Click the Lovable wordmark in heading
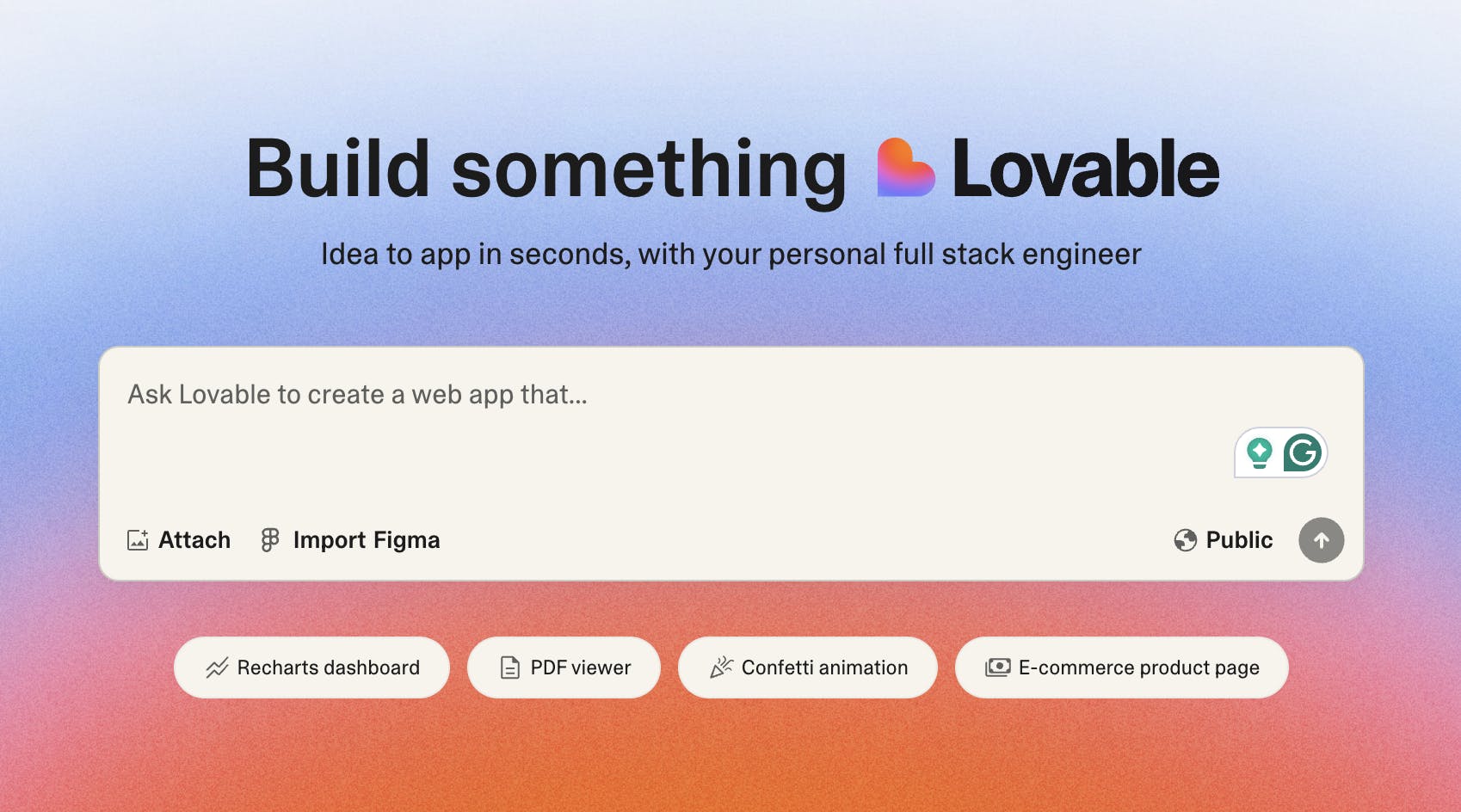The image size is (1461, 812). pos(1085,169)
